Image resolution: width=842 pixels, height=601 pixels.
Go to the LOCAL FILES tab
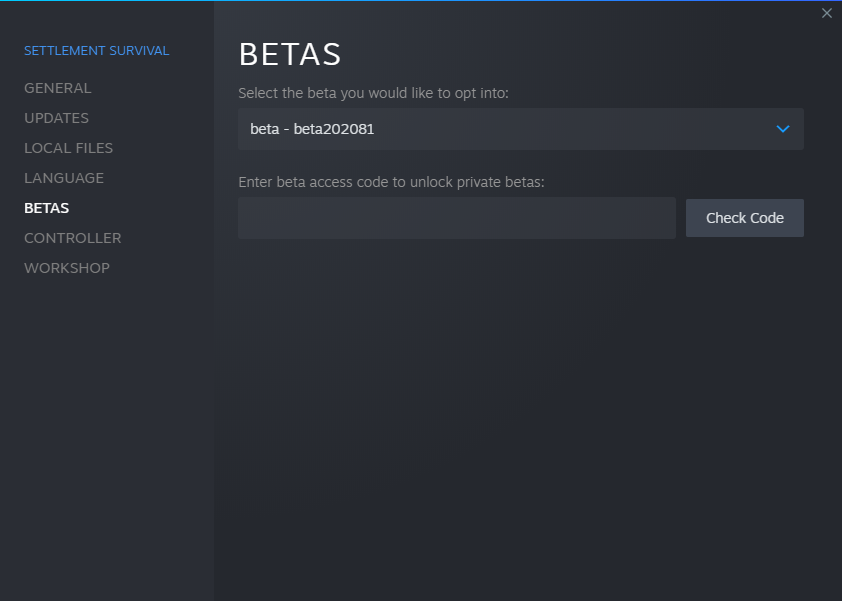point(68,148)
